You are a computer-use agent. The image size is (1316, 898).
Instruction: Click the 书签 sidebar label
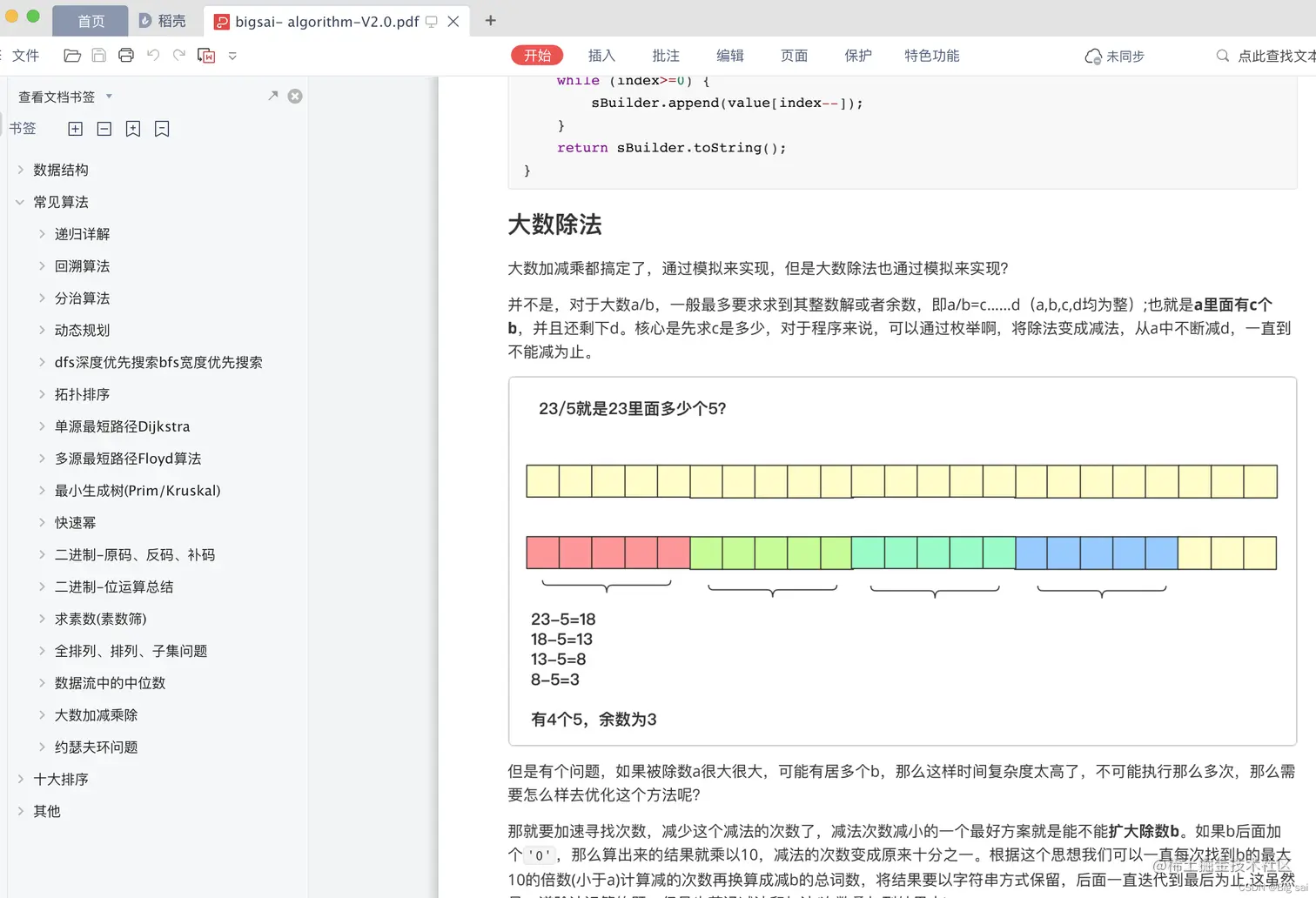23,129
